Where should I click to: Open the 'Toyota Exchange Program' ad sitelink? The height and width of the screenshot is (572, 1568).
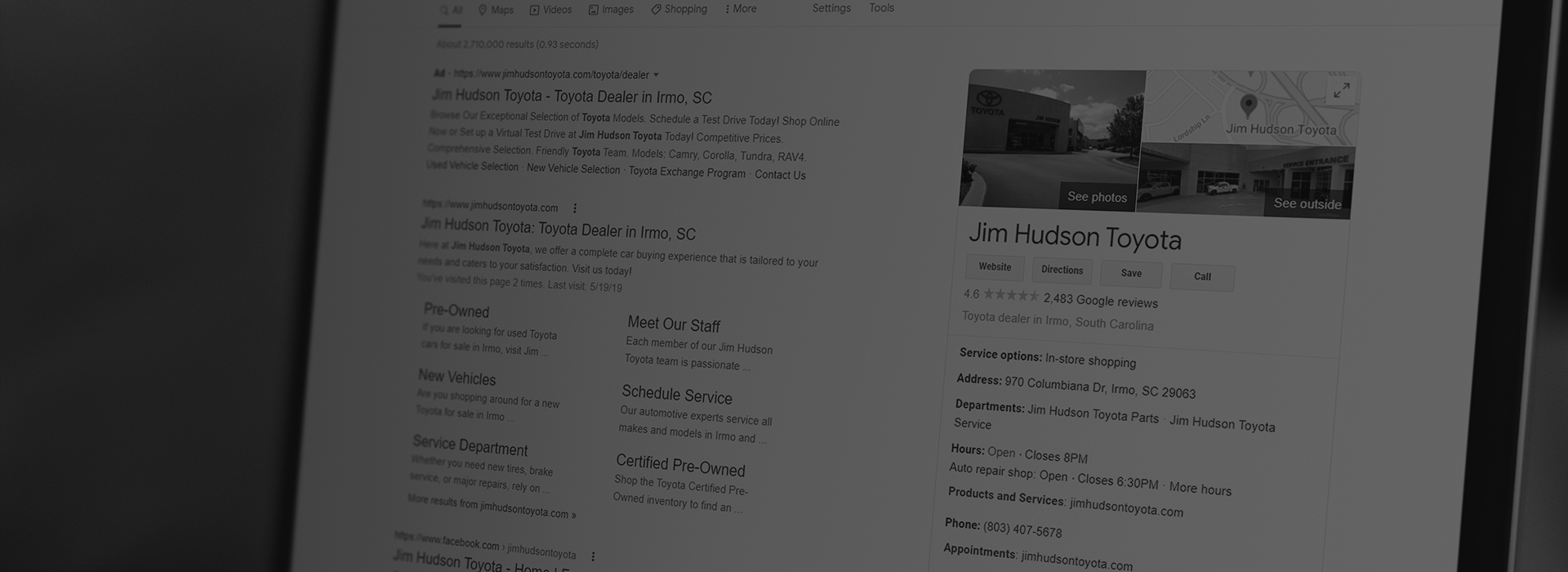tap(687, 172)
